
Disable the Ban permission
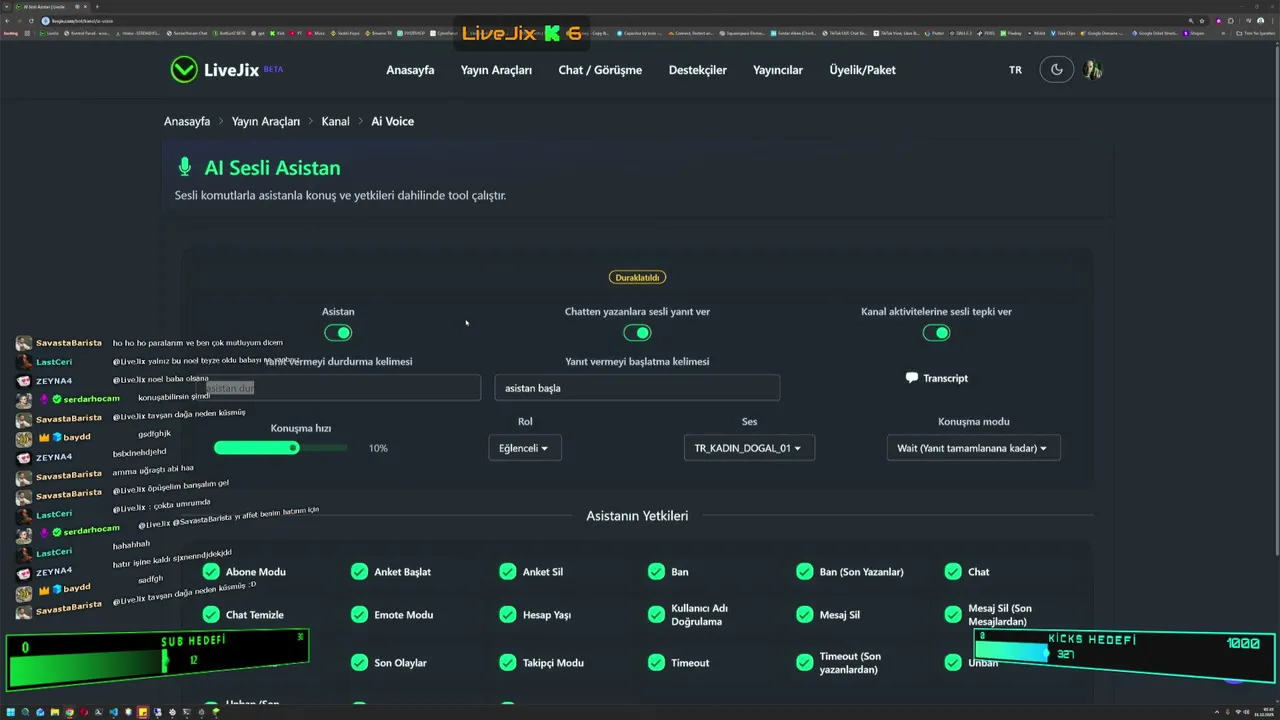tap(656, 572)
